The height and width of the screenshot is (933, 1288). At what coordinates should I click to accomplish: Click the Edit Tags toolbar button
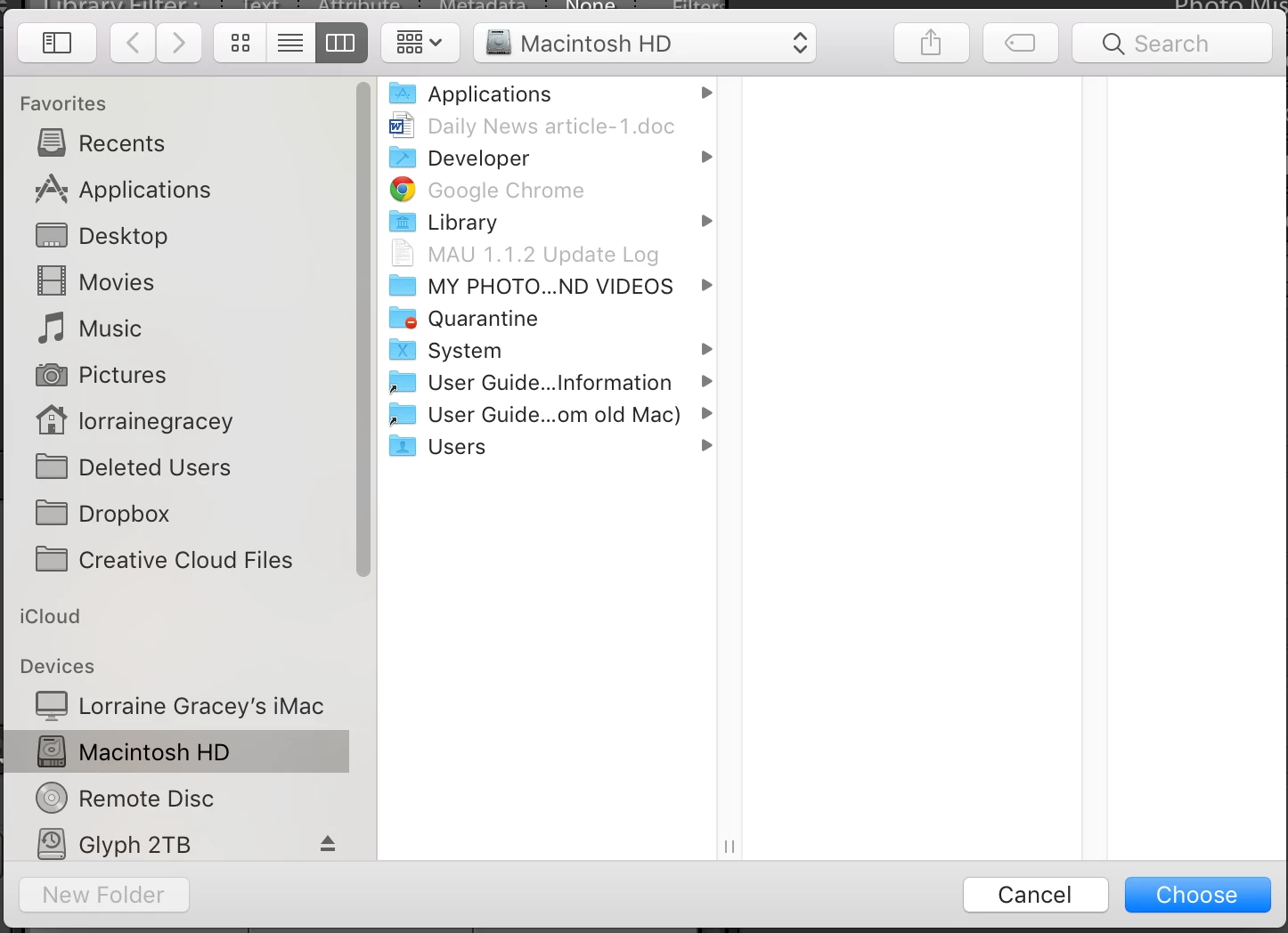pos(1021,43)
